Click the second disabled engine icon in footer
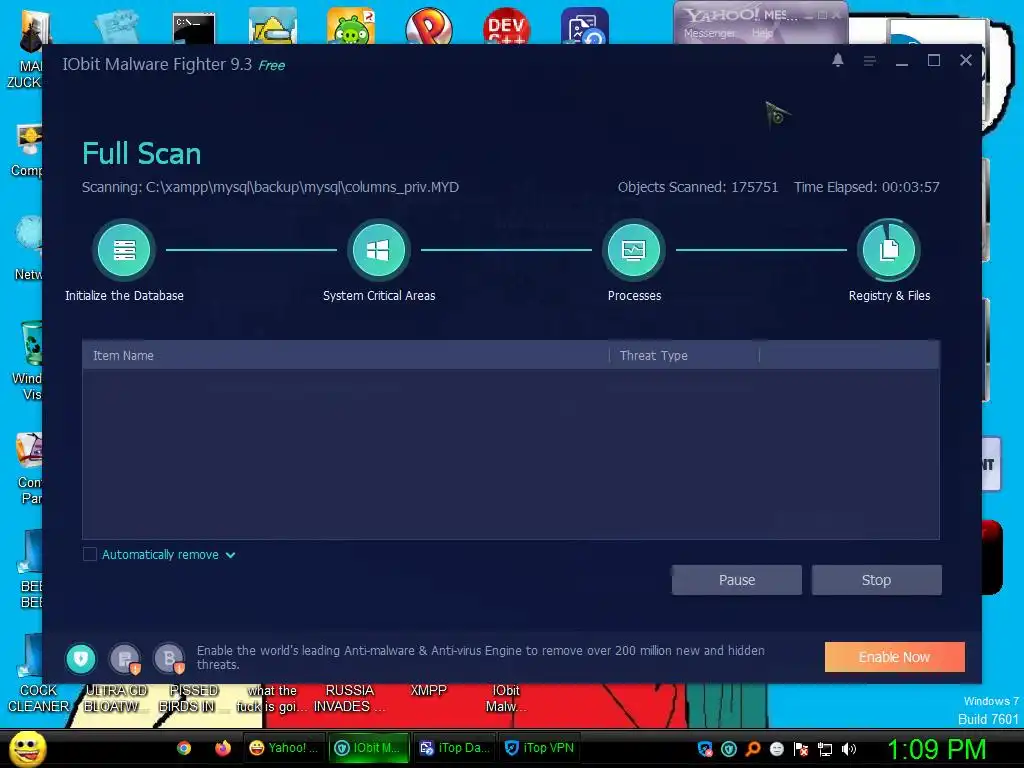The image size is (1024, 768). pyautogui.click(x=125, y=658)
